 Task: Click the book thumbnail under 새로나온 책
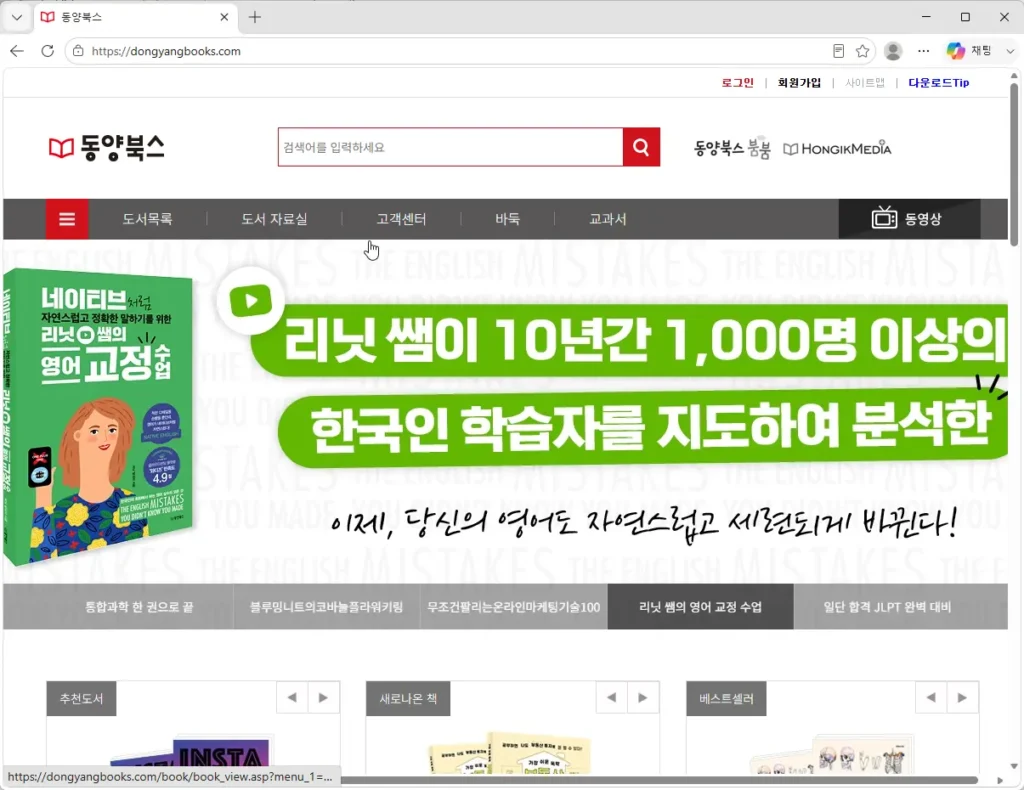coord(510,753)
